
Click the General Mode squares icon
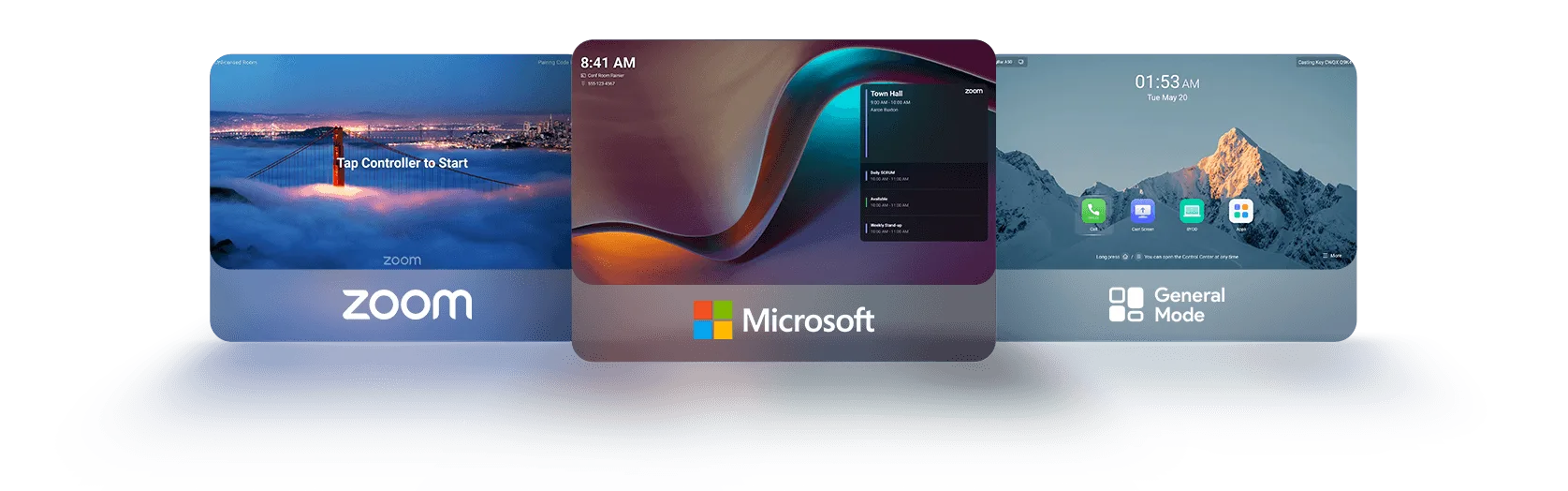1126,305
